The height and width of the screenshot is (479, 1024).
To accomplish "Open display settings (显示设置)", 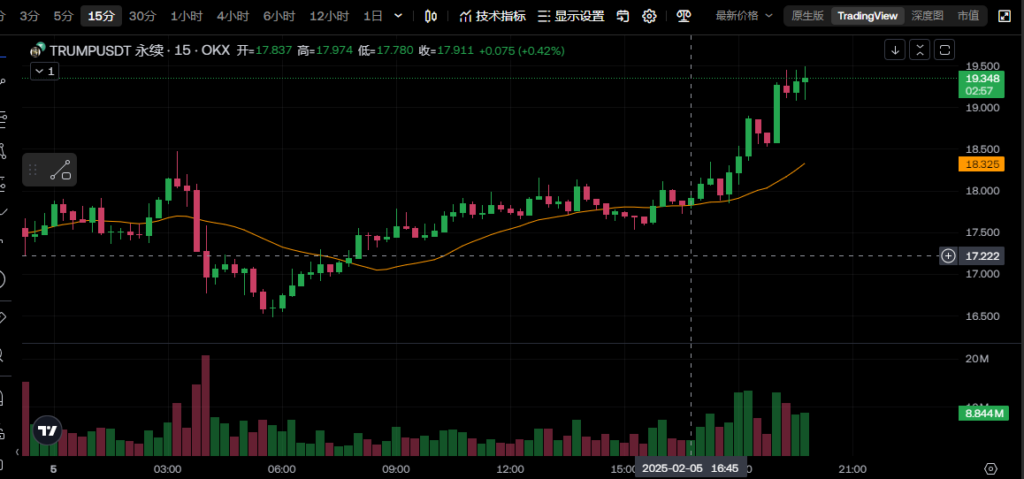I will 570,16.
